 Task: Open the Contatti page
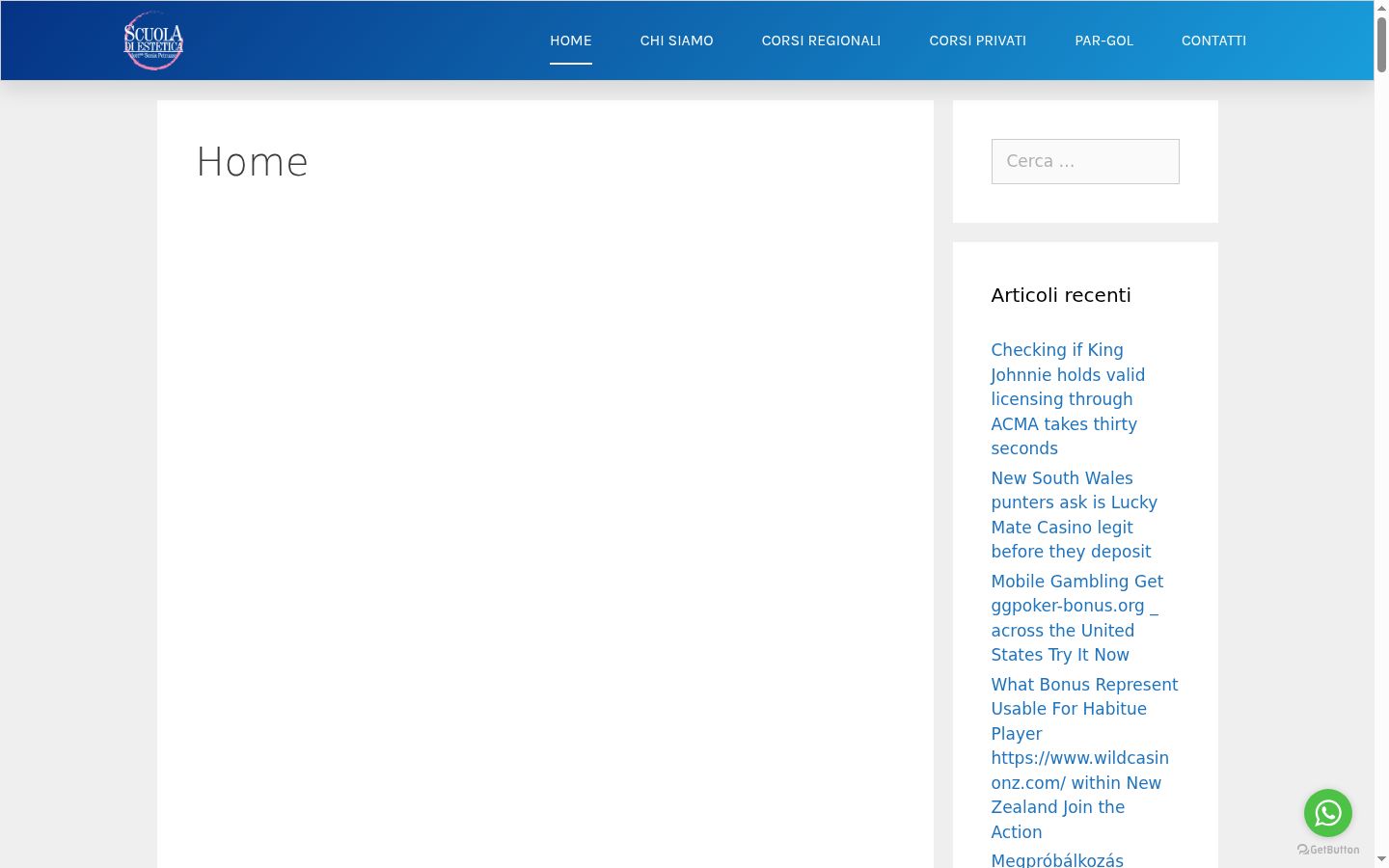tap(1213, 41)
